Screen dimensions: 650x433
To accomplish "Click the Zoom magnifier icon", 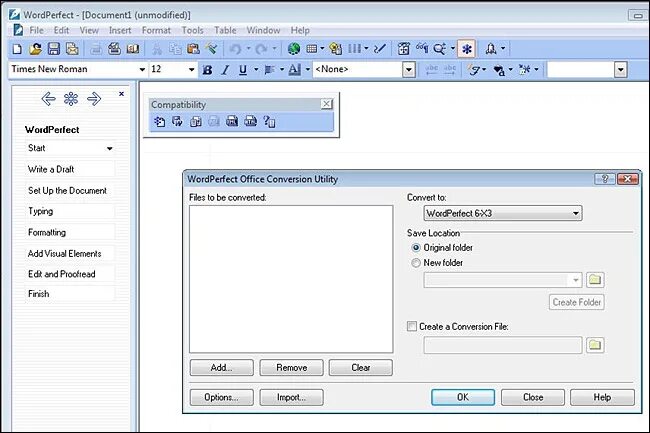I will click(439, 49).
